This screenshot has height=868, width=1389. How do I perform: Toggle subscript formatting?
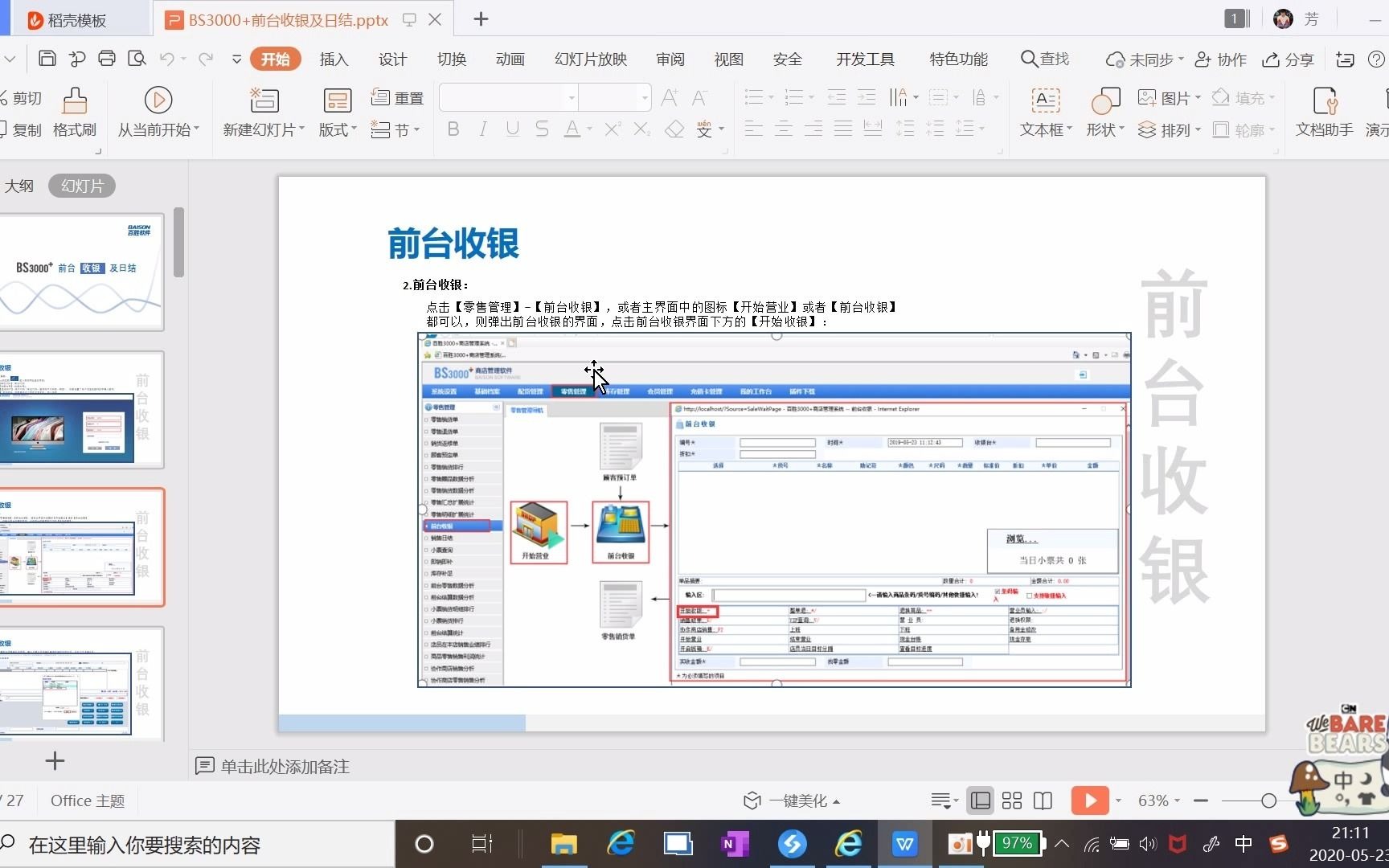coord(642,129)
